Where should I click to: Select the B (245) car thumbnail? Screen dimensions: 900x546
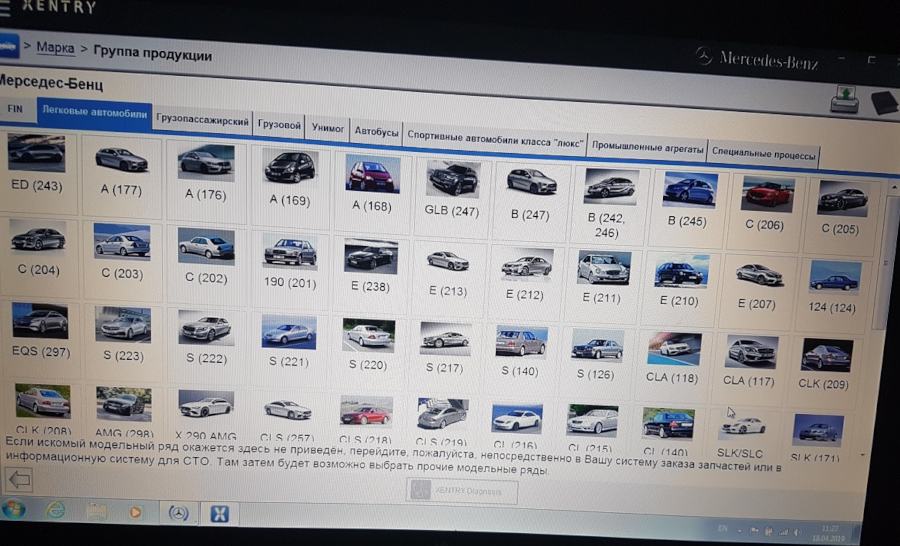pos(688,199)
